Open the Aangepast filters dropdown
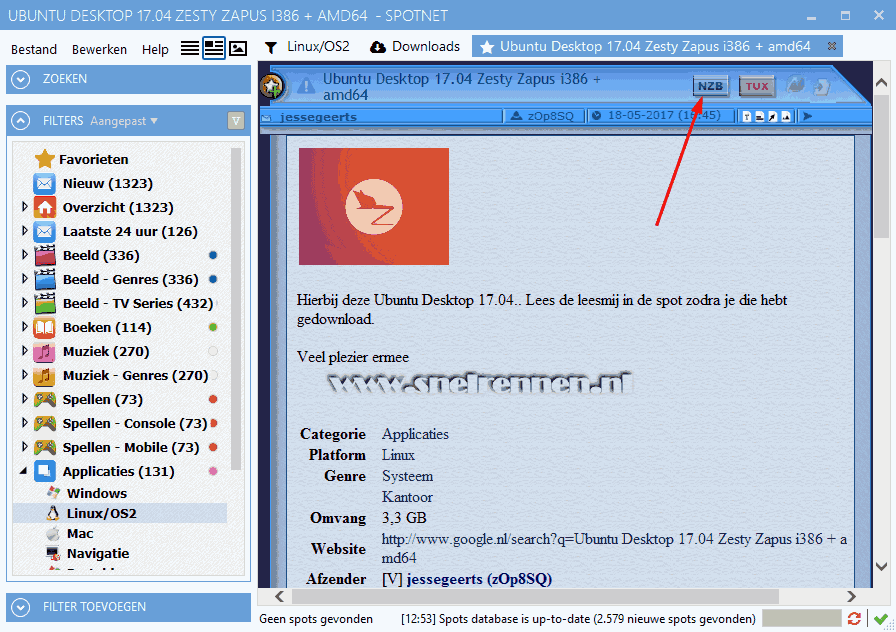Image resolution: width=896 pixels, height=632 pixels. coord(123,121)
